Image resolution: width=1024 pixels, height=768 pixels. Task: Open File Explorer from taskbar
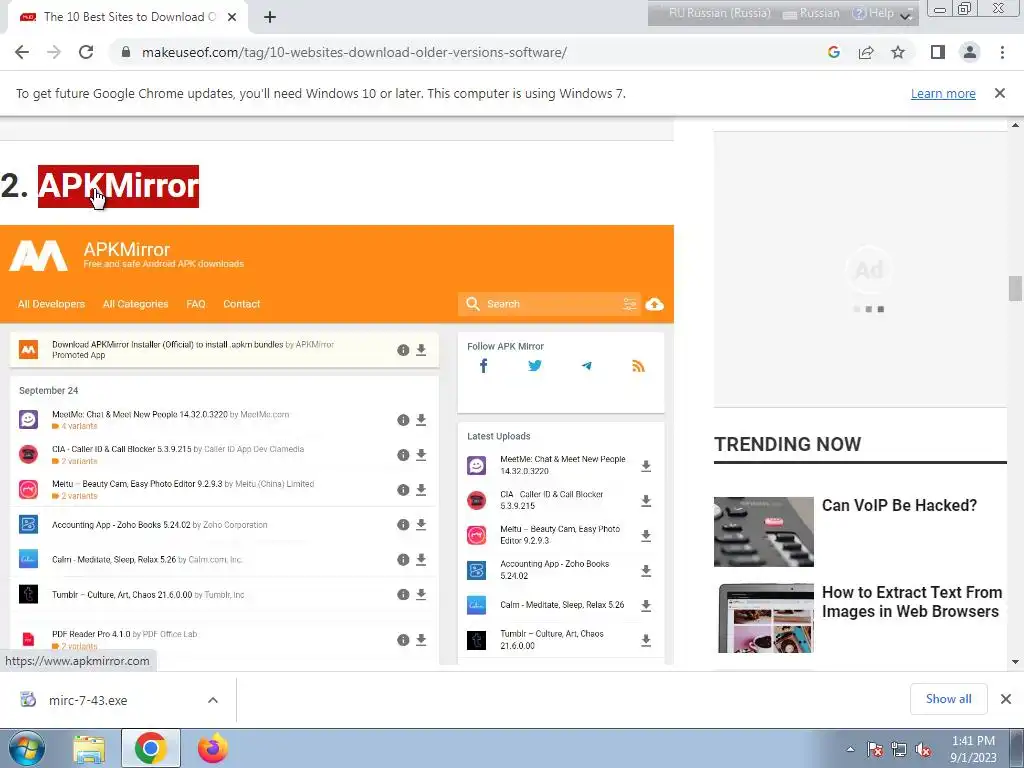[x=89, y=749]
